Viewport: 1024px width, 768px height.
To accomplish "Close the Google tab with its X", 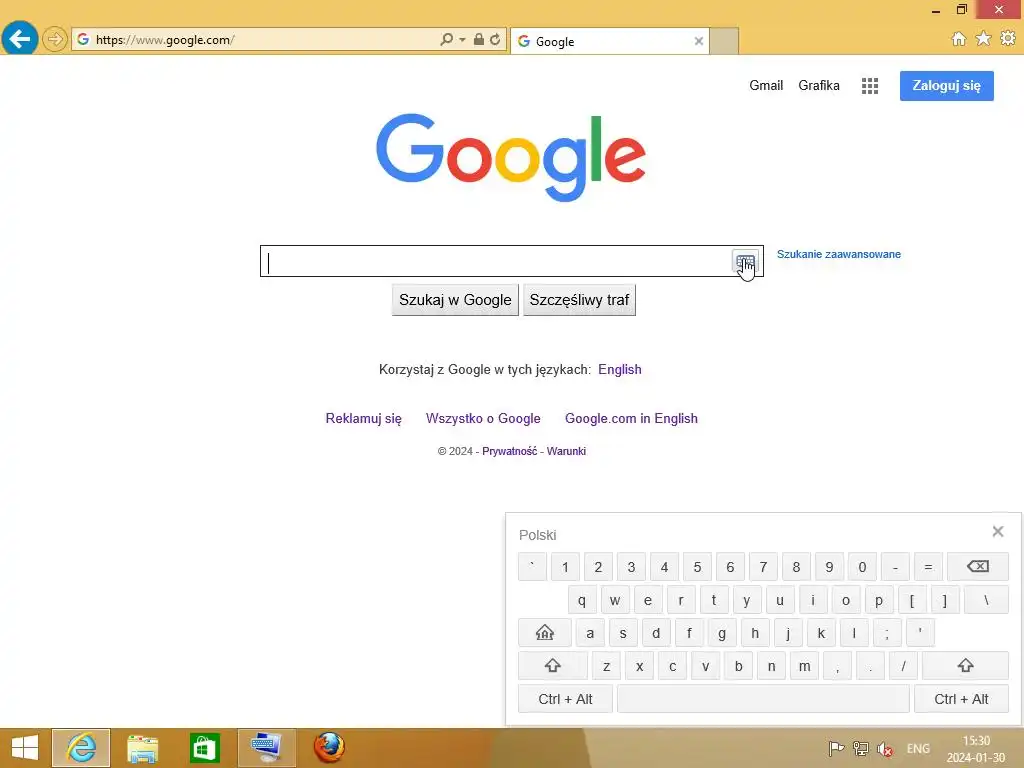I will point(699,41).
